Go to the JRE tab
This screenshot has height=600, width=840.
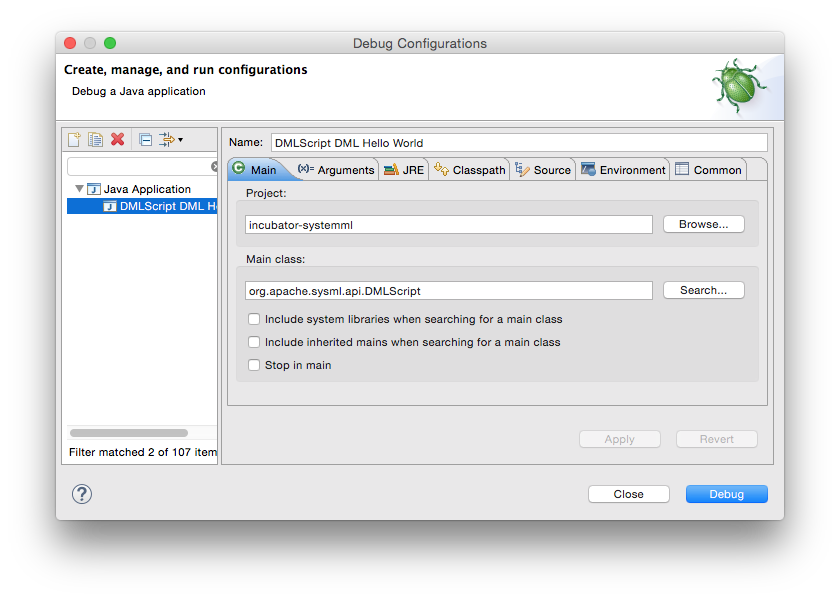pos(404,170)
